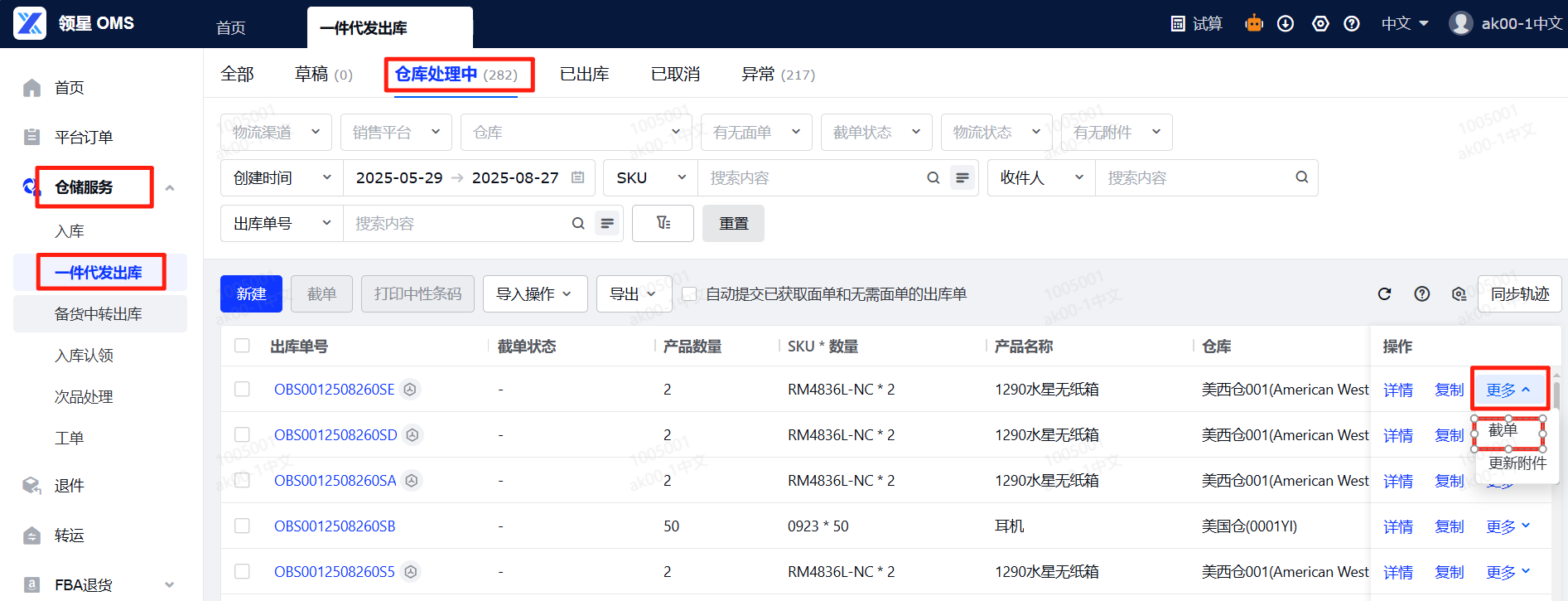Open the column settings icon near 同步轨迹

pyautogui.click(x=1459, y=293)
